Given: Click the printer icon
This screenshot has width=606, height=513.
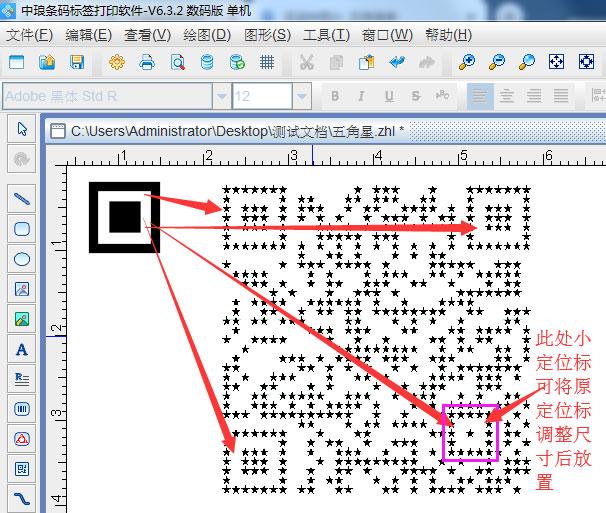Looking at the screenshot, I should [147, 62].
